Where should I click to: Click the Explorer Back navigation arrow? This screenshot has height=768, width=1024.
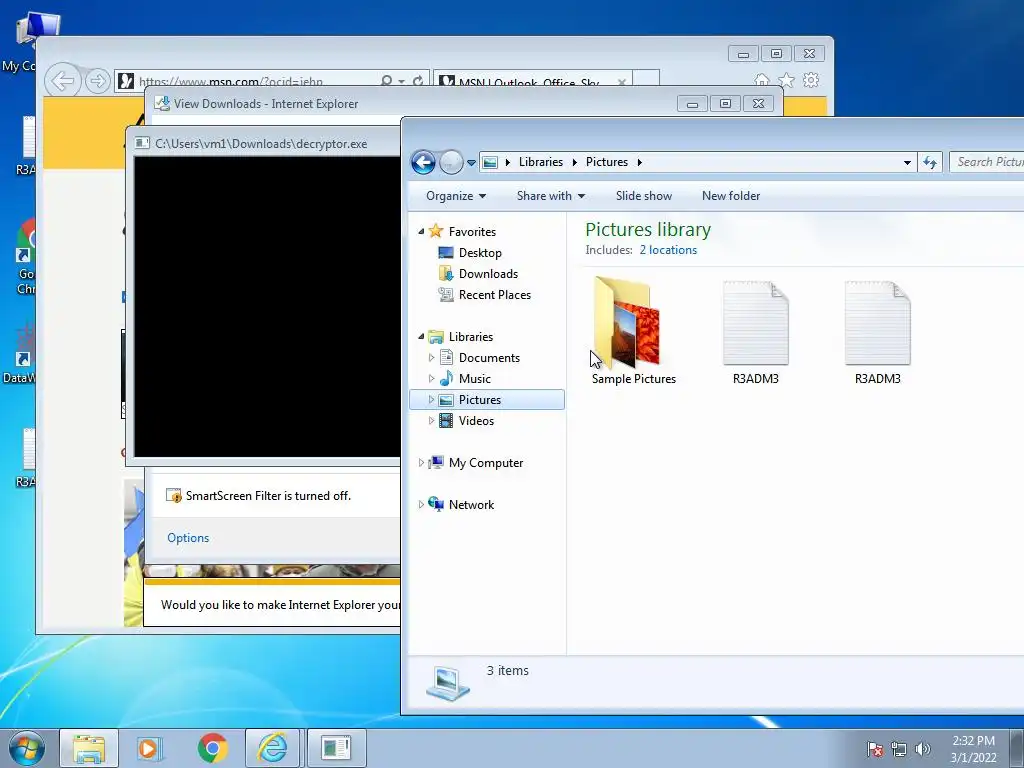point(423,162)
